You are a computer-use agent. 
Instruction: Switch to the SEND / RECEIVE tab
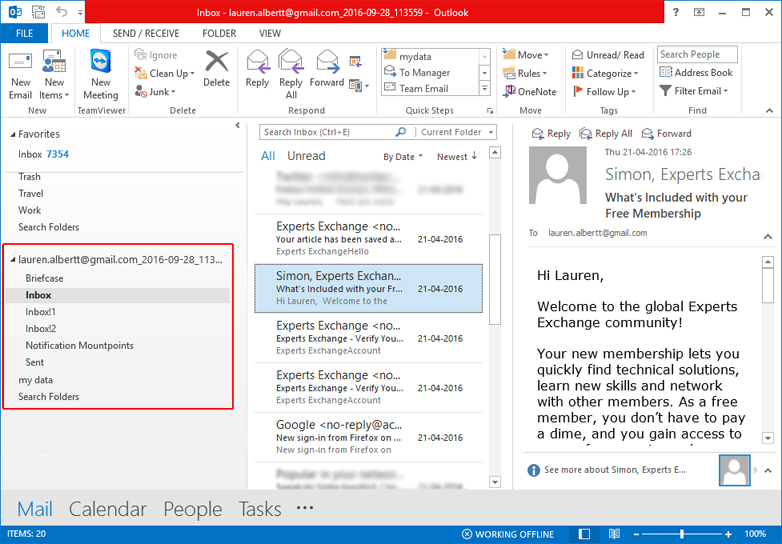click(x=146, y=33)
